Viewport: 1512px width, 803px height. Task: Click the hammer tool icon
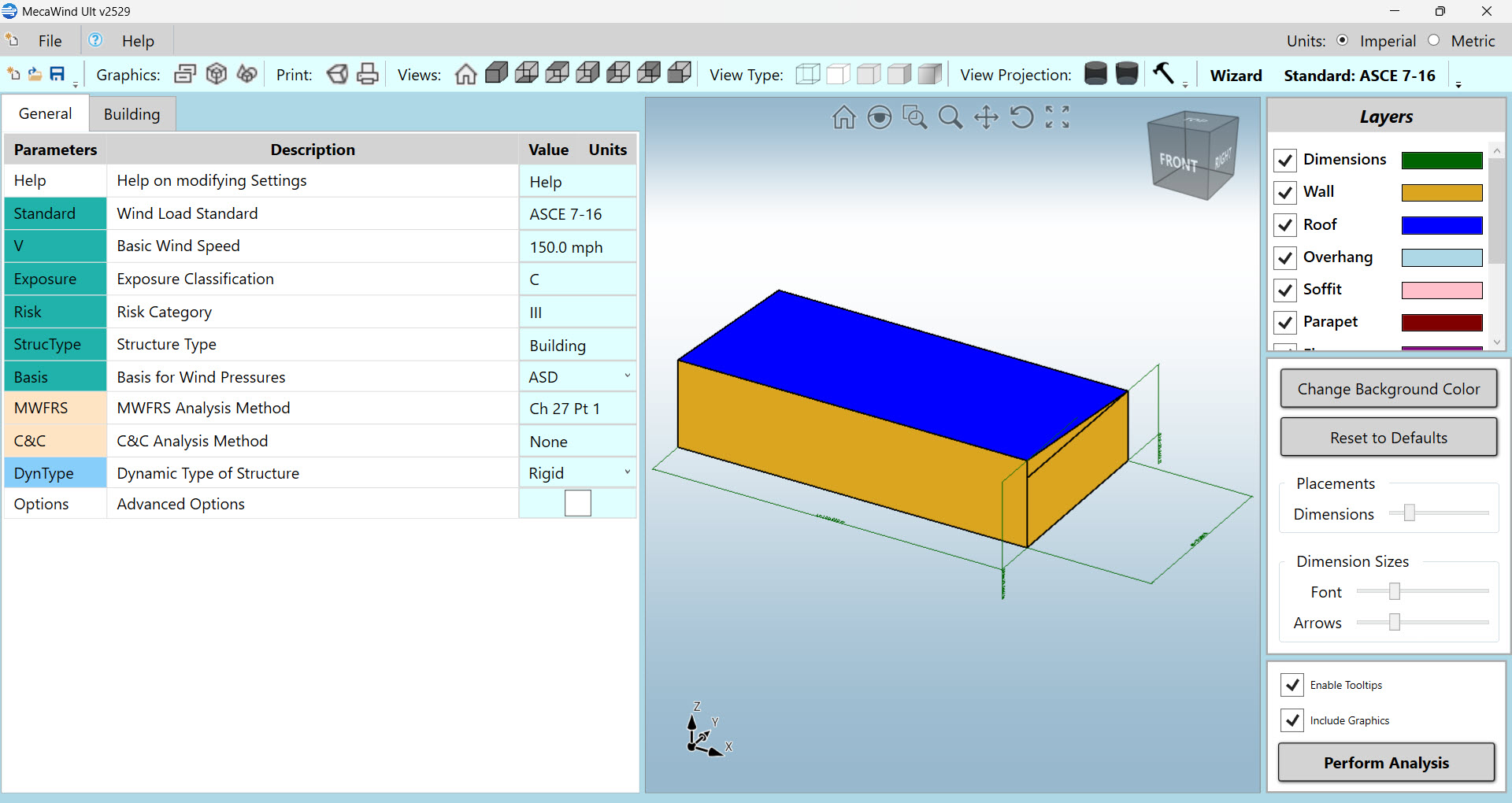point(1163,72)
